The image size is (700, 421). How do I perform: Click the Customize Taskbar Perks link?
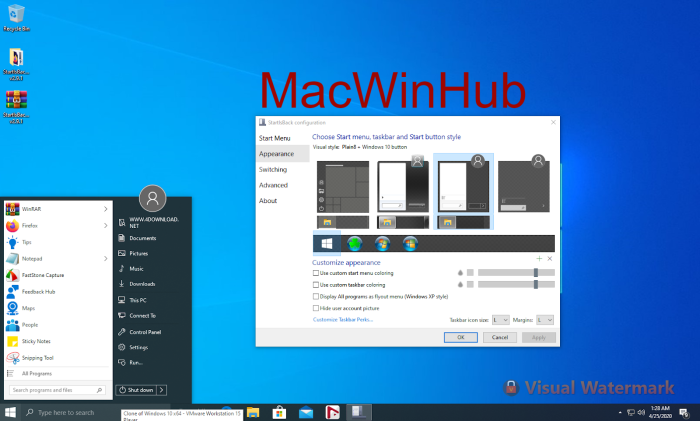click(x=342, y=320)
